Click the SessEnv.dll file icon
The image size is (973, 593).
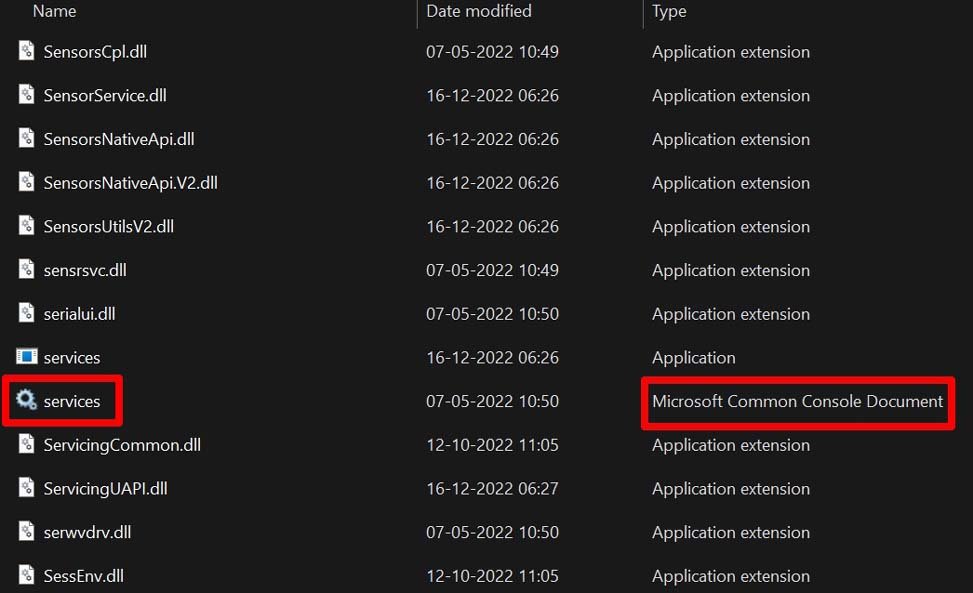[25, 576]
